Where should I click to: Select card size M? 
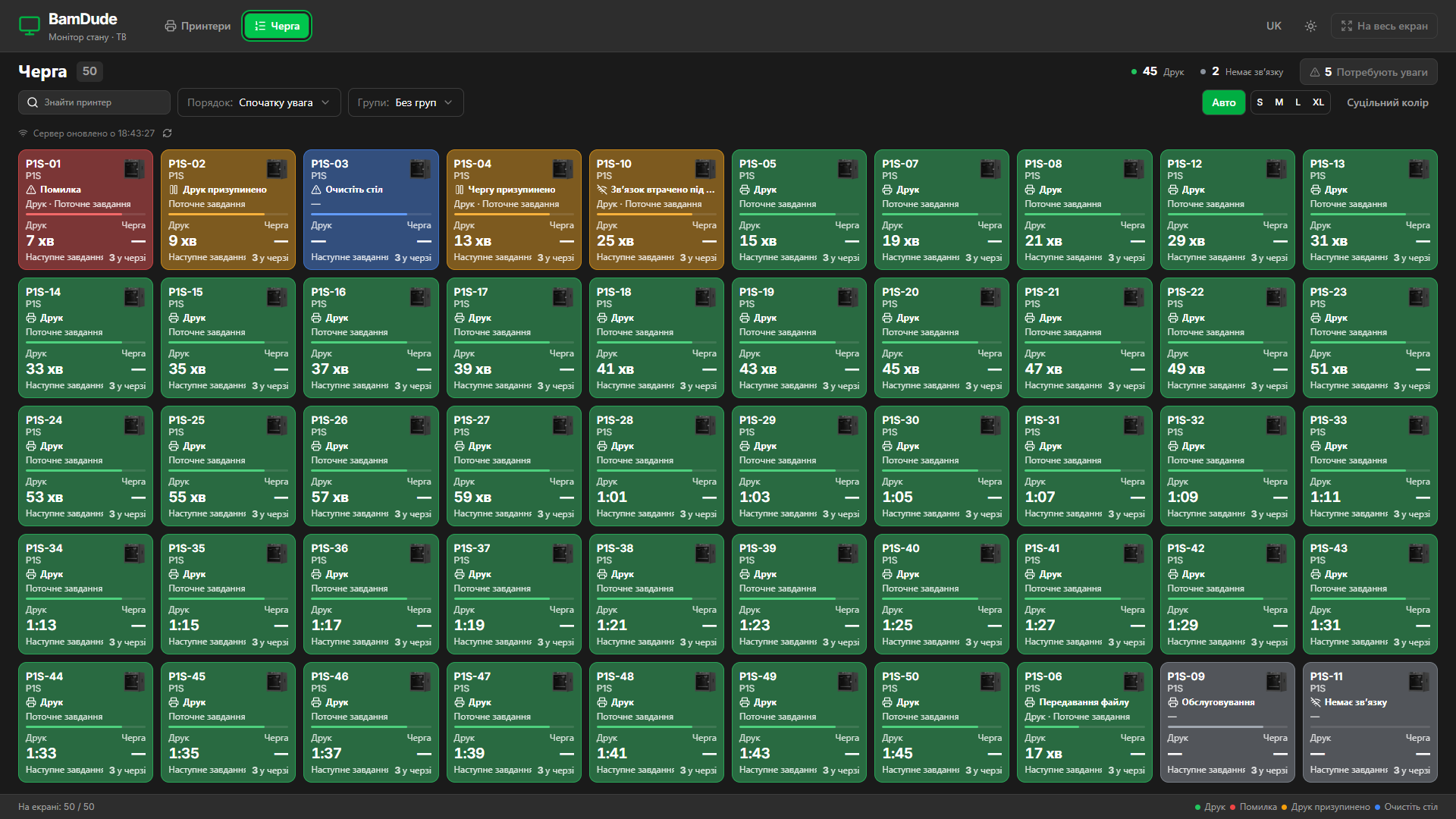point(1279,102)
